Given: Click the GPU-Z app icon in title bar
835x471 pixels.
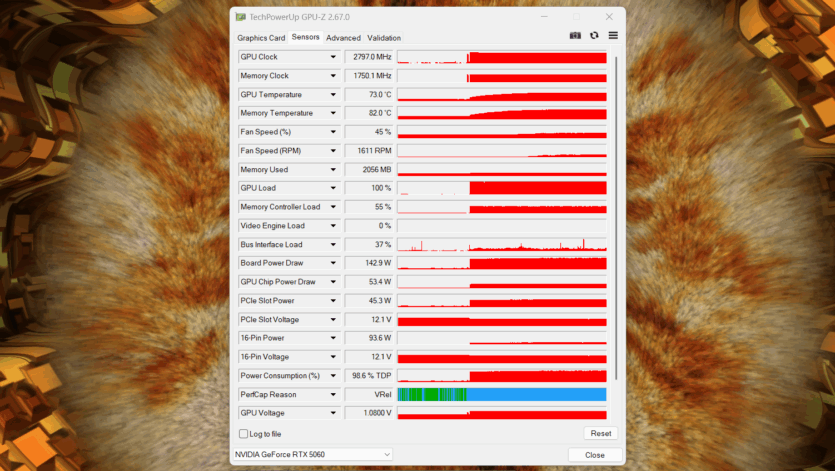Looking at the screenshot, I should (x=240, y=17).
